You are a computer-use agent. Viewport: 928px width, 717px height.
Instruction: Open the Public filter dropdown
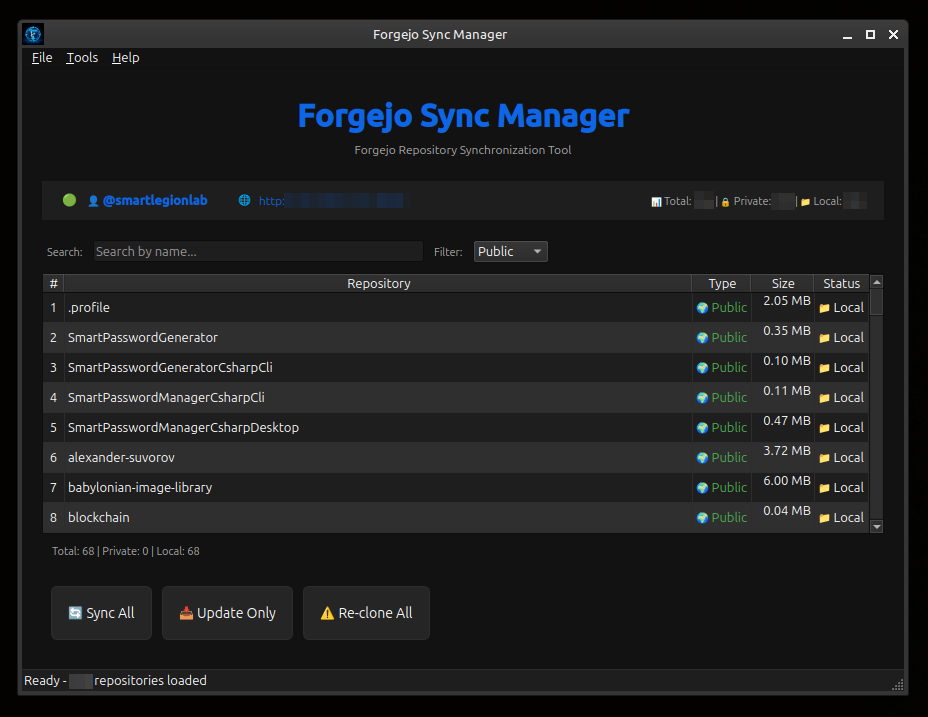coord(510,252)
